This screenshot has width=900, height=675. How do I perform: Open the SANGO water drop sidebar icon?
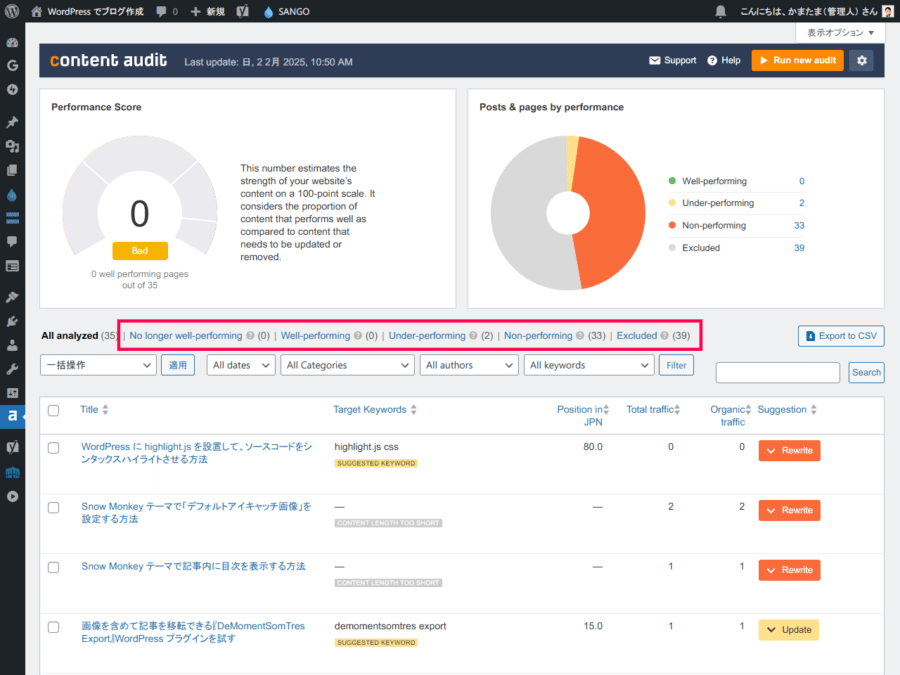[x=12, y=195]
